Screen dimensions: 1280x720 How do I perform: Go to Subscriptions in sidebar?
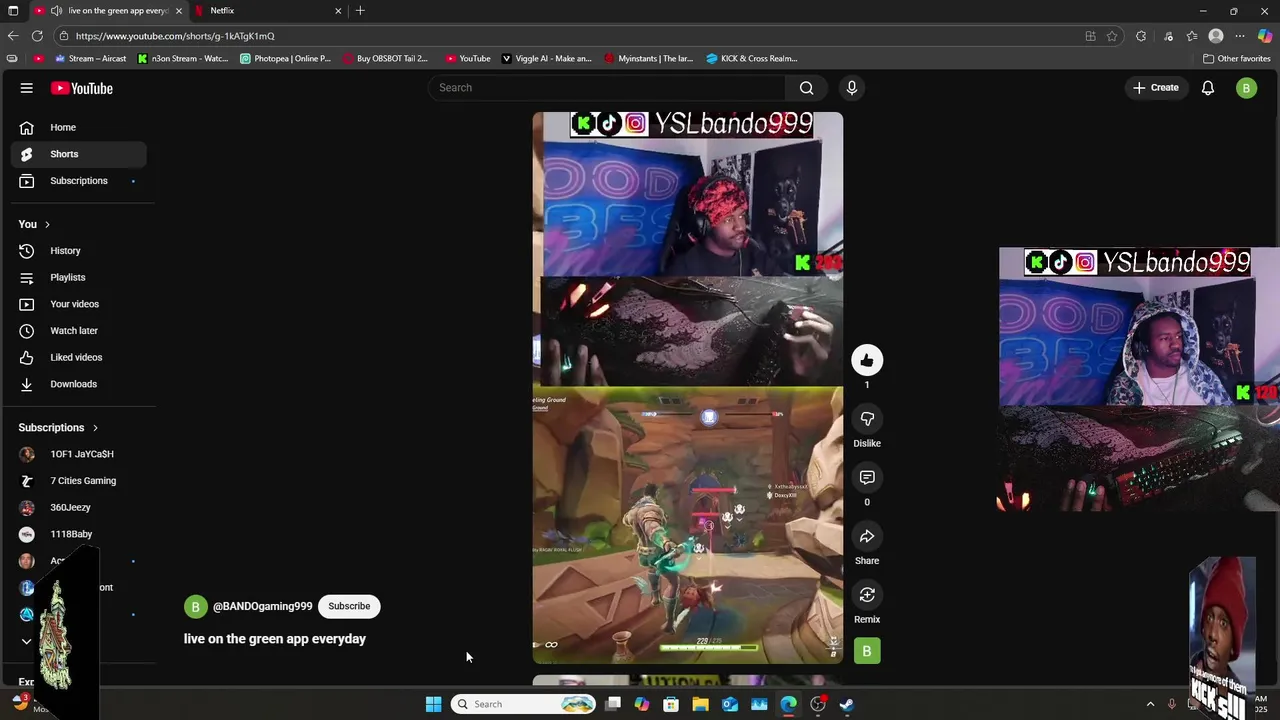click(x=79, y=181)
